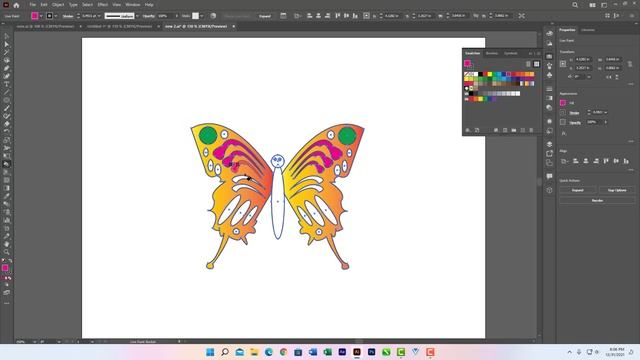Click the pink Fill swatch in Properties Appearance
The height and width of the screenshot is (360, 640).
[x=563, y=102]
